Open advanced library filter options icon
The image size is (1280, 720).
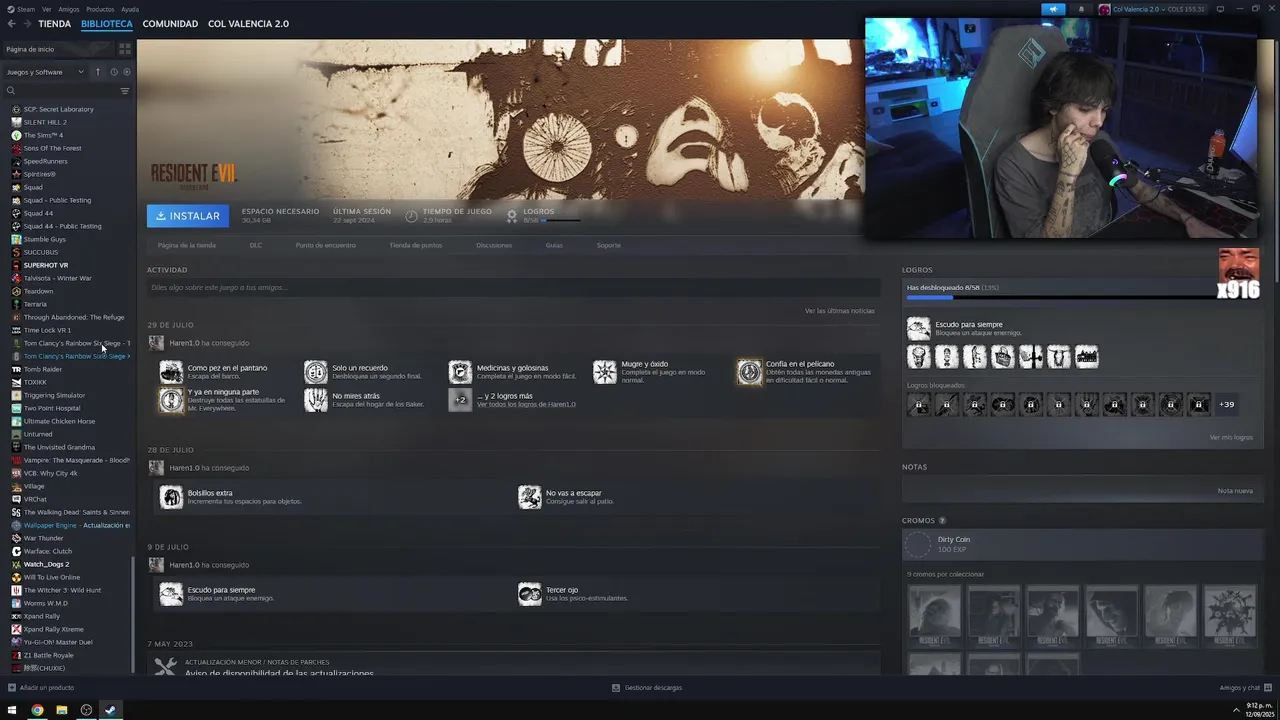125,91
